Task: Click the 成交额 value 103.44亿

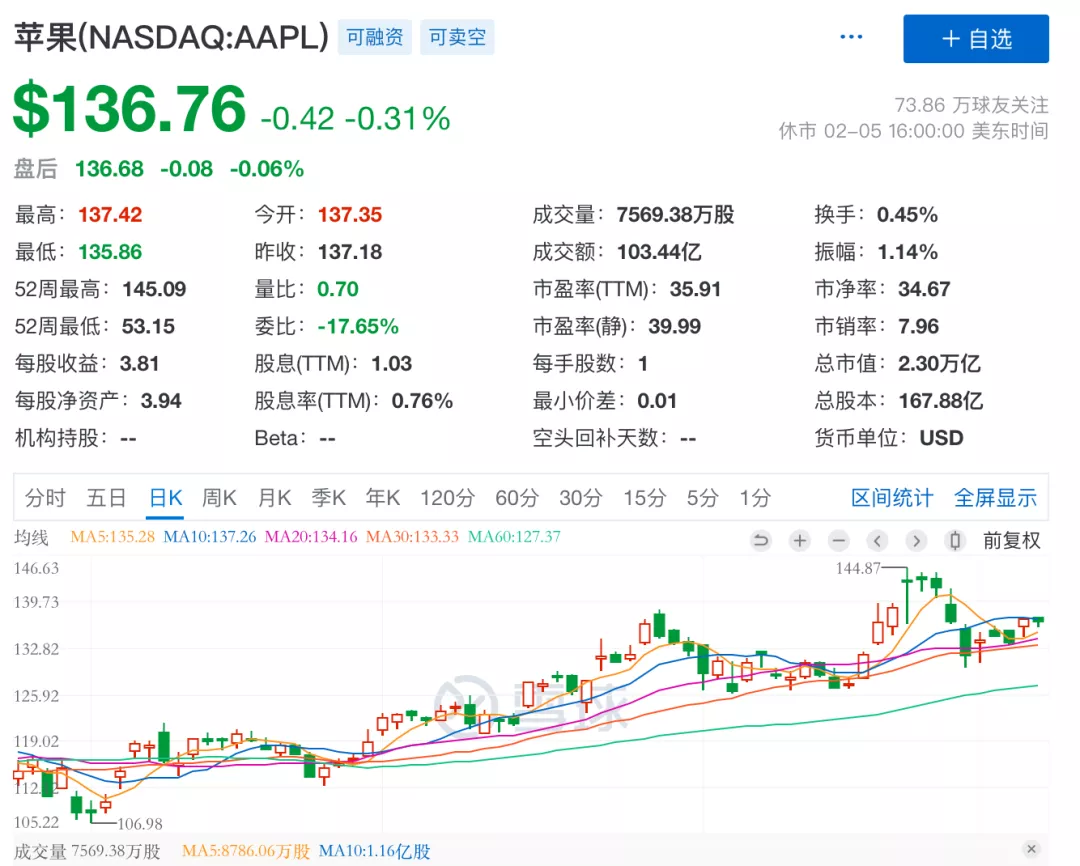Action: [659, 252]
